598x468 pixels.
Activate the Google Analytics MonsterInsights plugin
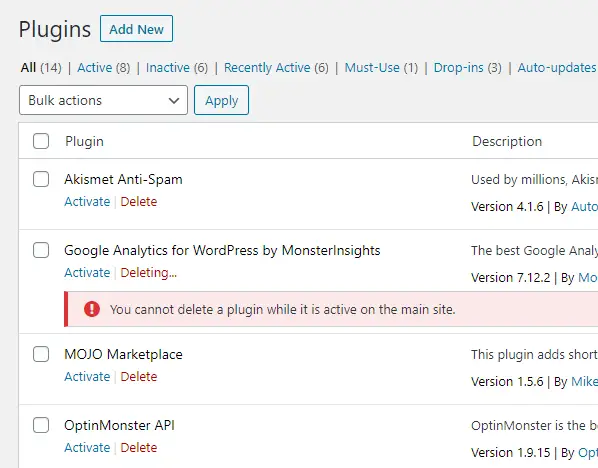coord(87,272)
